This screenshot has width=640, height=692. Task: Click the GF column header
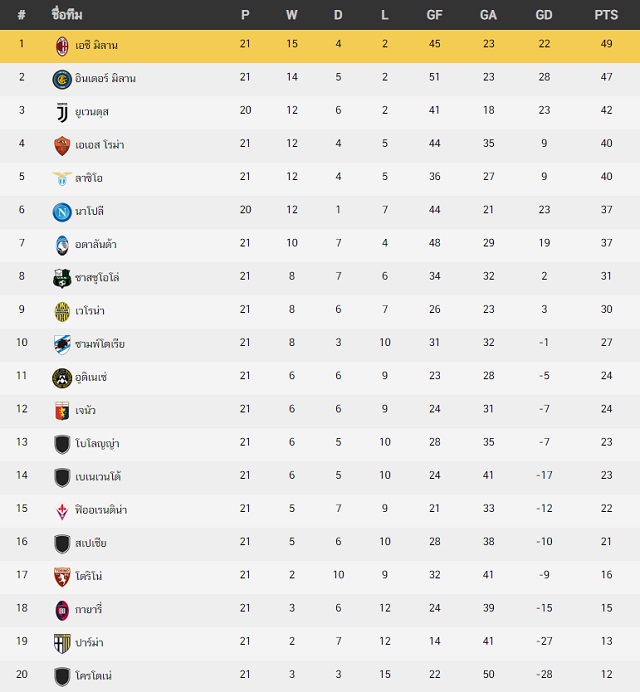tap(434, 15)
